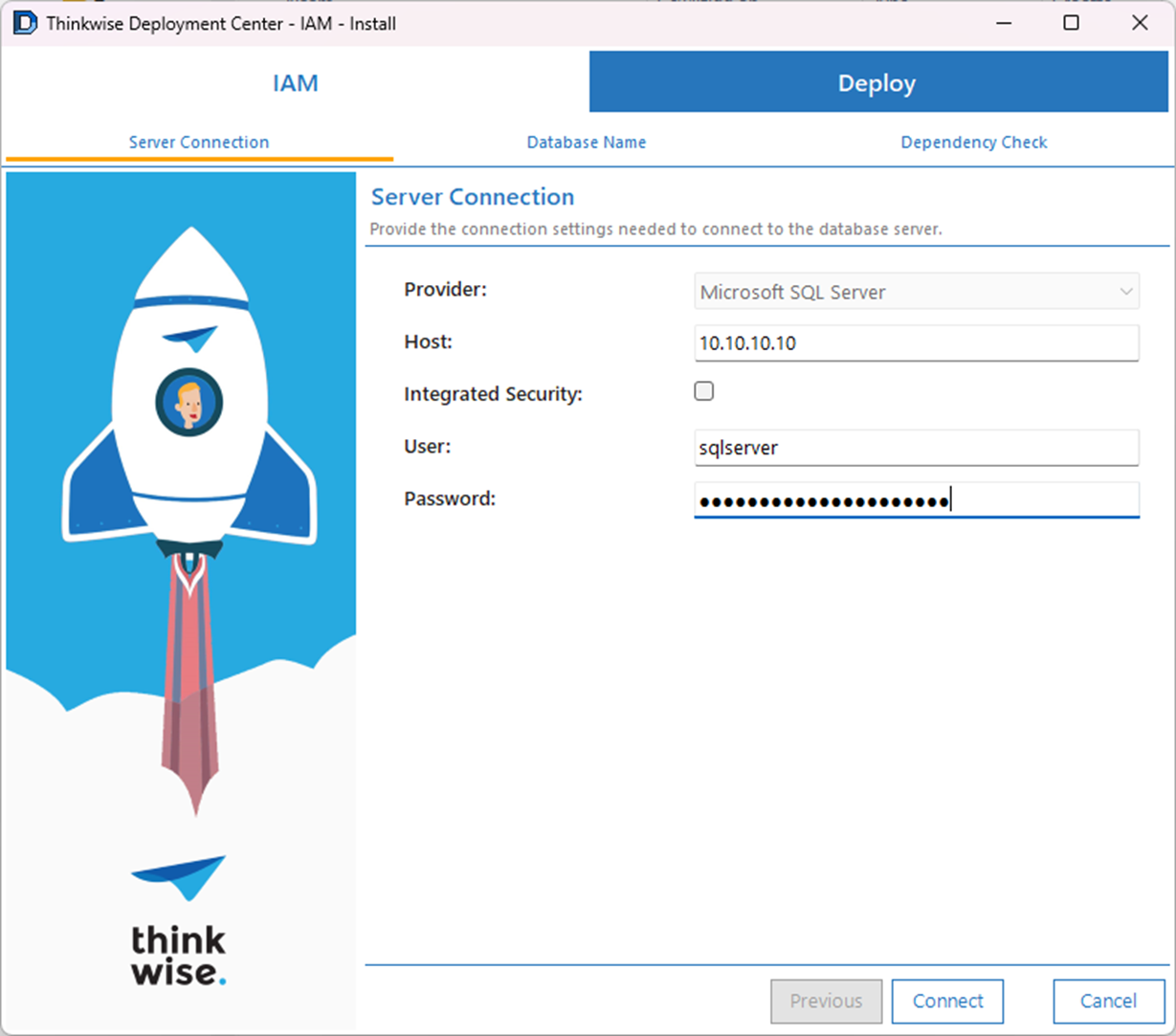Switch to the IAM tab
Viewport: 1176px width, 1036px height.
tap(295, 83)
